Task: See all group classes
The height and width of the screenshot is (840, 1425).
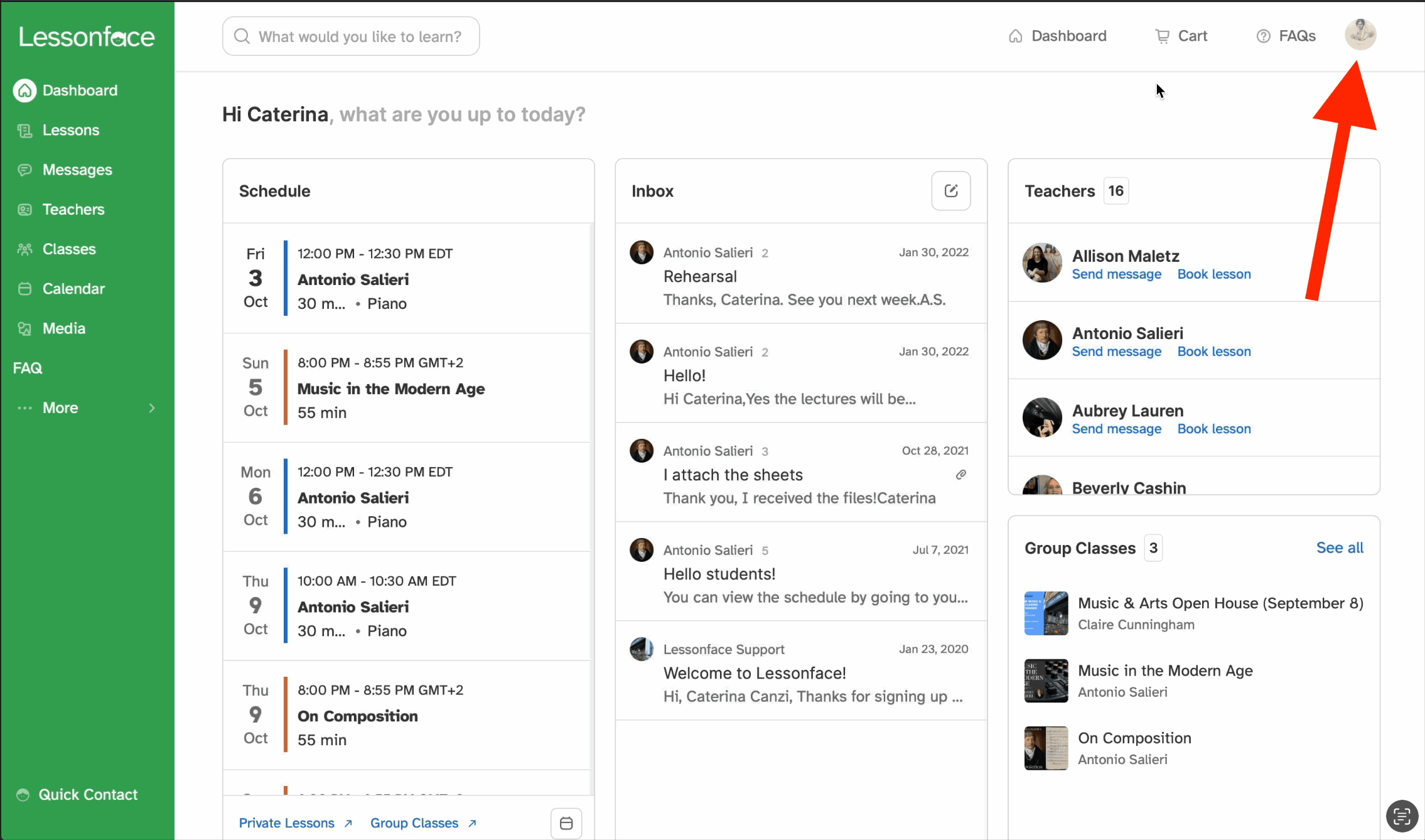Action: [1340, 547]
